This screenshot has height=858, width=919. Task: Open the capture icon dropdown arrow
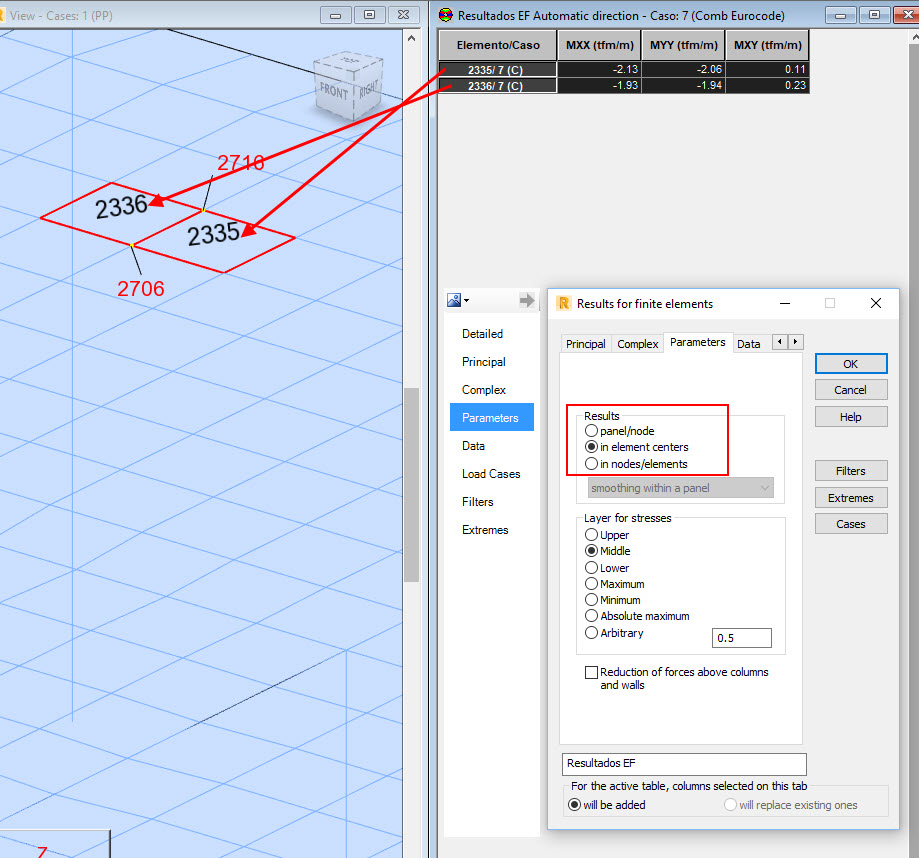point(466,300)
